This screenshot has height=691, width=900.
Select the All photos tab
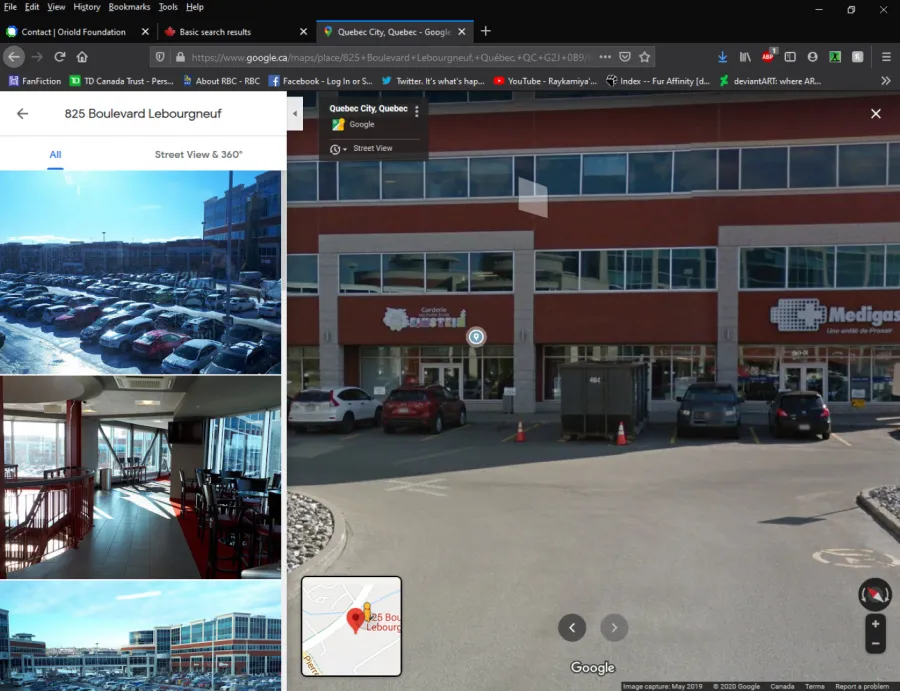tap(55, 154)
